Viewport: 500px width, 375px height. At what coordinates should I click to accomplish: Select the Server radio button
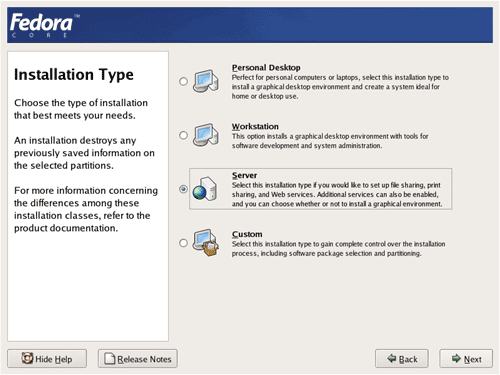(183, 189)
